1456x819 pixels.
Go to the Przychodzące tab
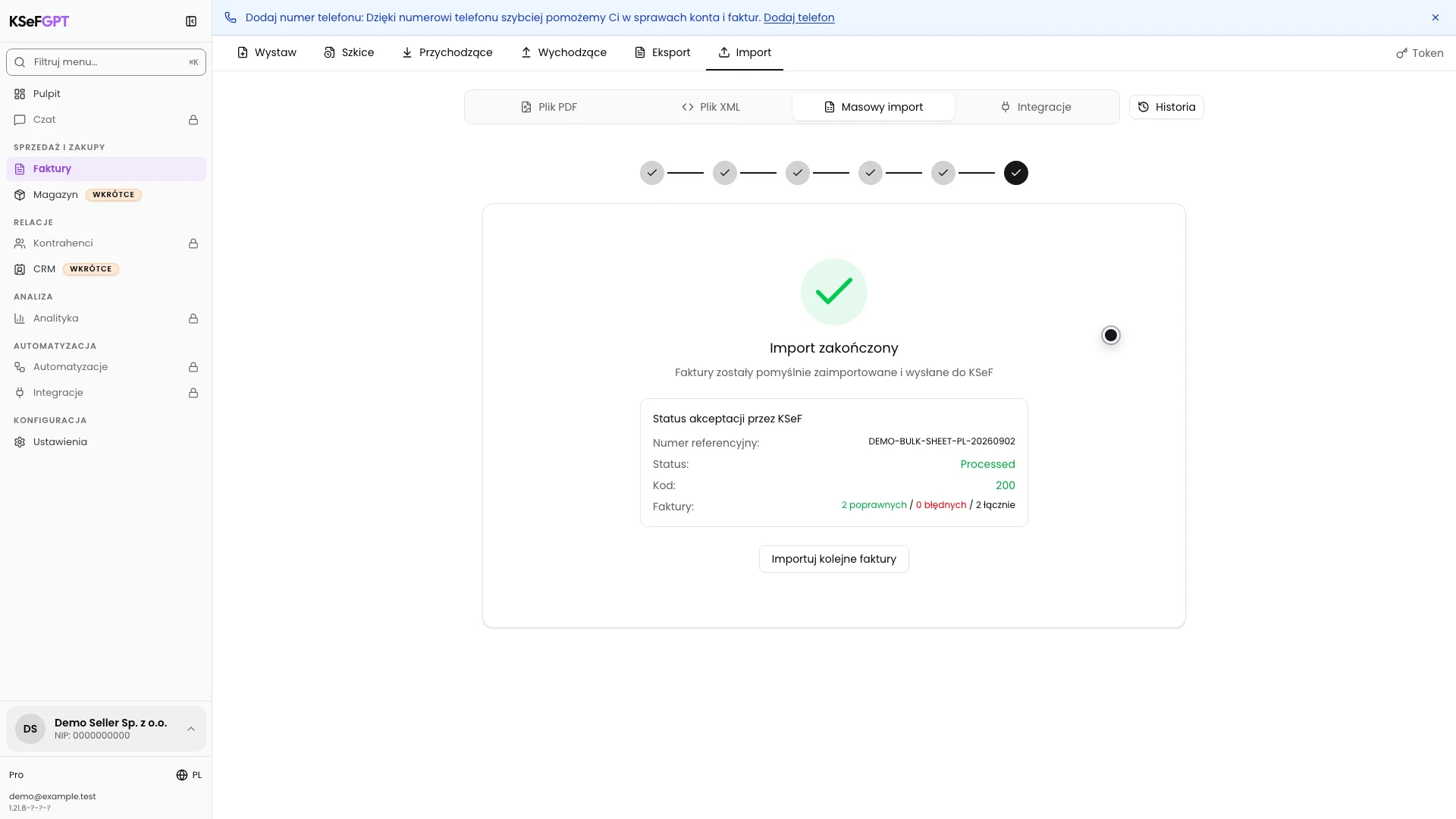click(447, 52)
